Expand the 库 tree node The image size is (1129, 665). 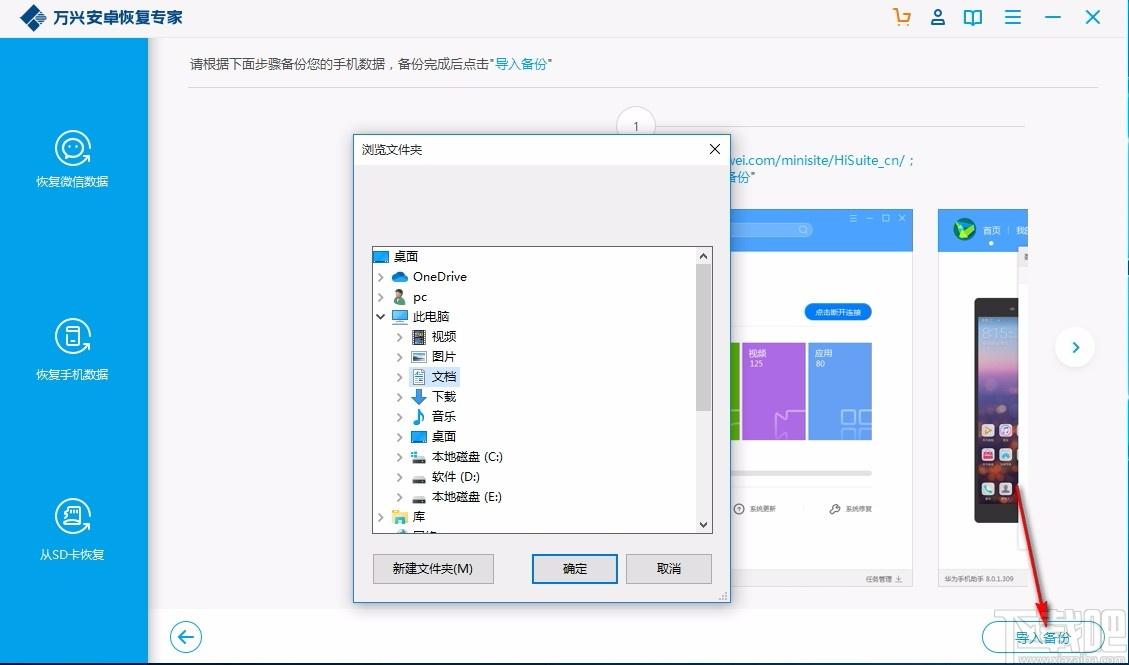click(381, 517)
